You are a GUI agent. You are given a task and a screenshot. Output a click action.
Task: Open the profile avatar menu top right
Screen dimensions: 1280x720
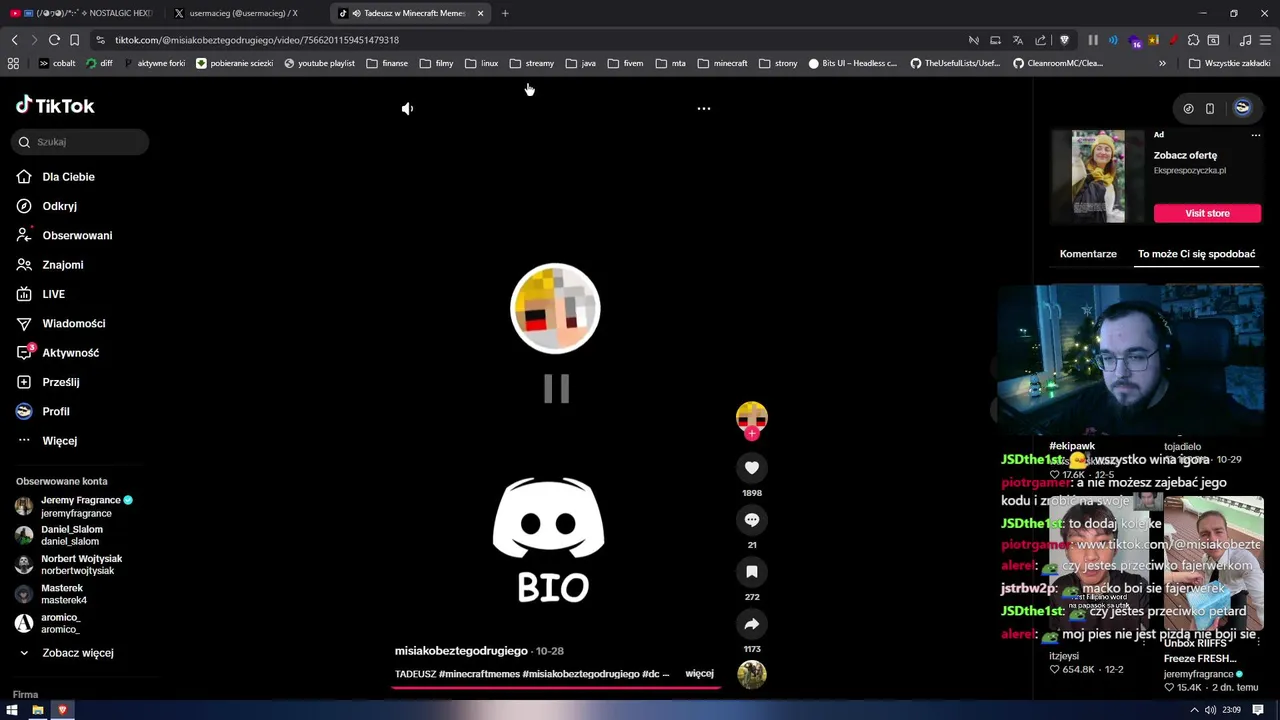1242,108
